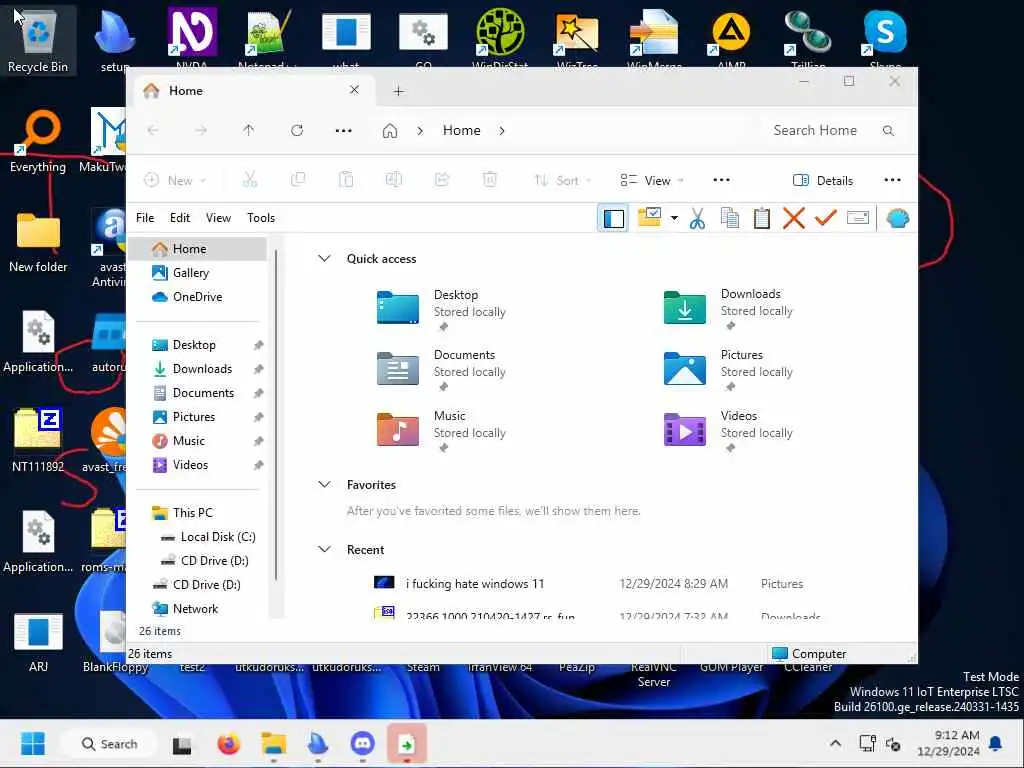Select Gallery in navigation pane
This screenshot has height=768, width=1024.
tap(197, 273)
